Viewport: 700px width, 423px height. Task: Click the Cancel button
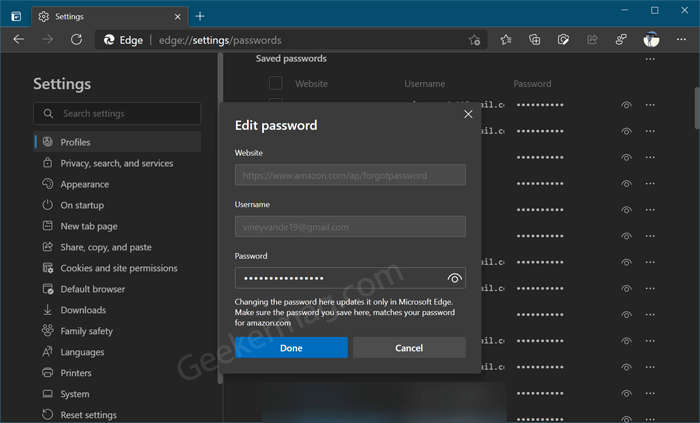(x=409, y=348)
